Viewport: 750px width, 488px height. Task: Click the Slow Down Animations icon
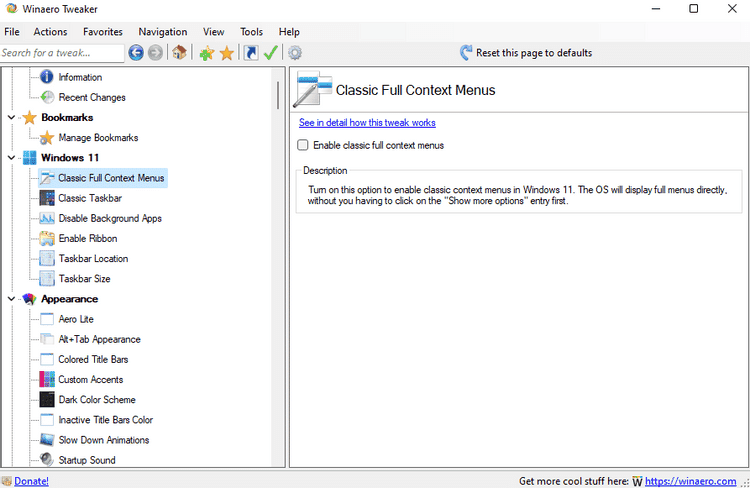pos(47,440)
